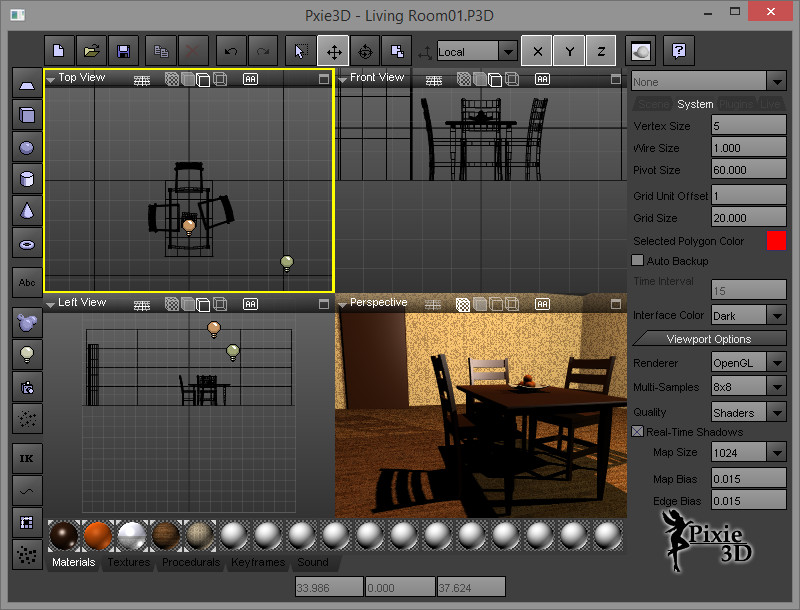
Task: Click the Viewport Options header button
Action: (709, 339)
